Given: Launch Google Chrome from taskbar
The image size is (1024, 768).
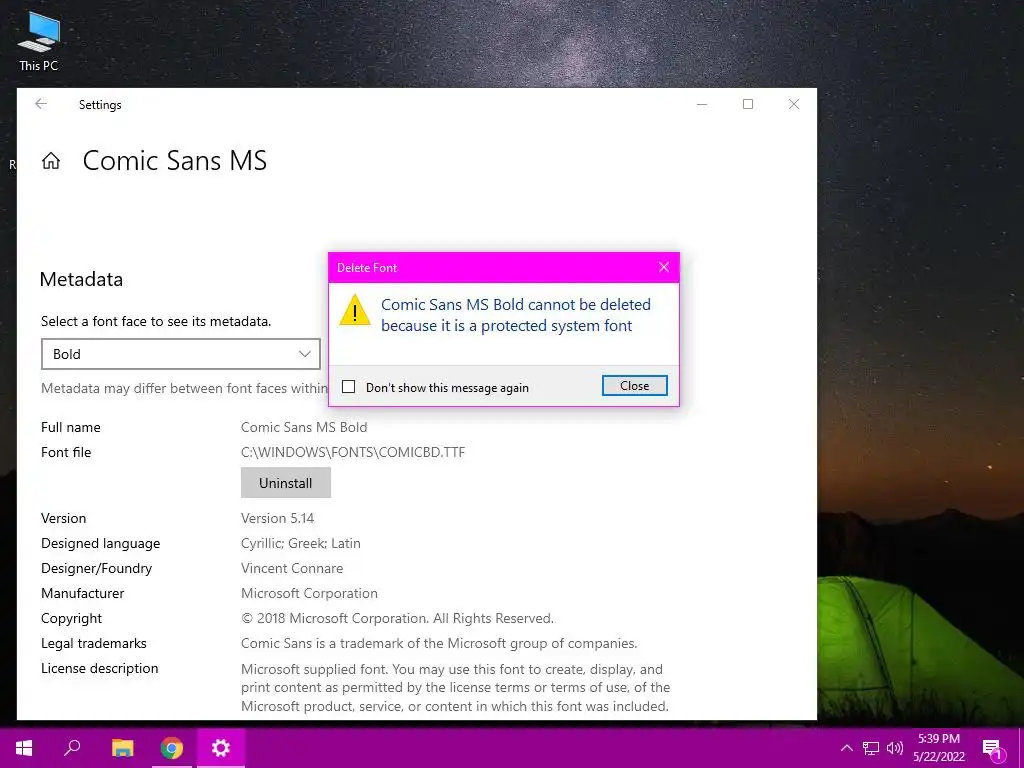Looking at the screenshot, I should 172,748.
